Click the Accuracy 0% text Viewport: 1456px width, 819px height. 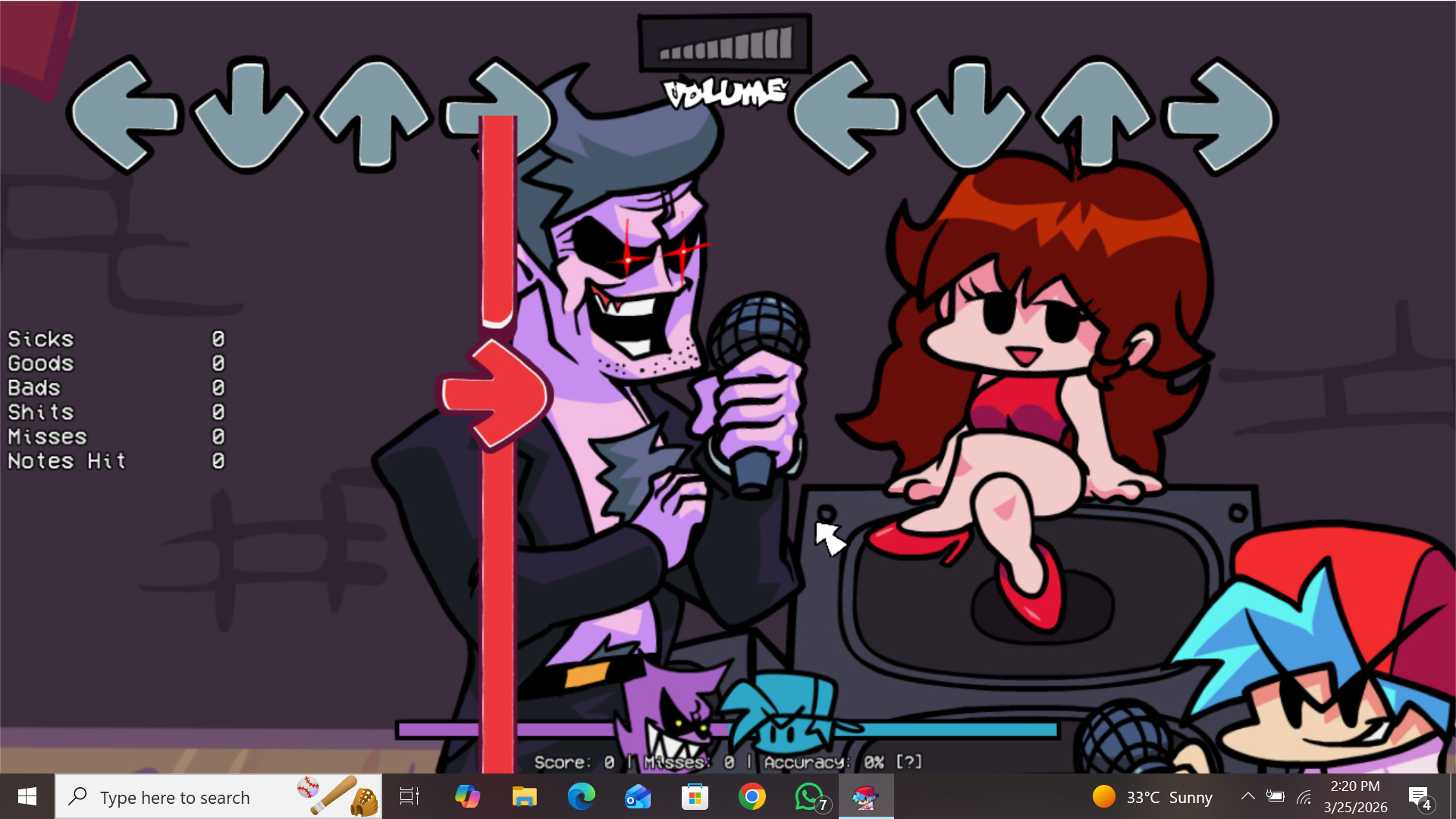(x=824, y=762)
